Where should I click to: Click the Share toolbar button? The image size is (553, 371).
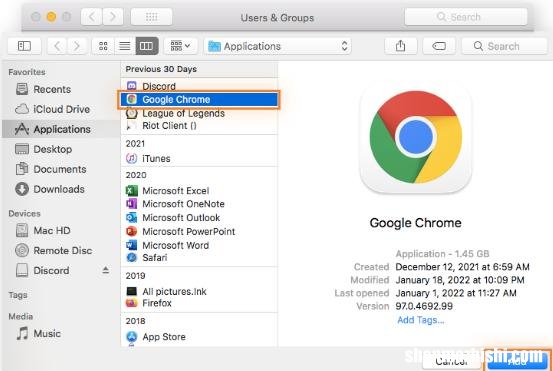click(400, 46)
